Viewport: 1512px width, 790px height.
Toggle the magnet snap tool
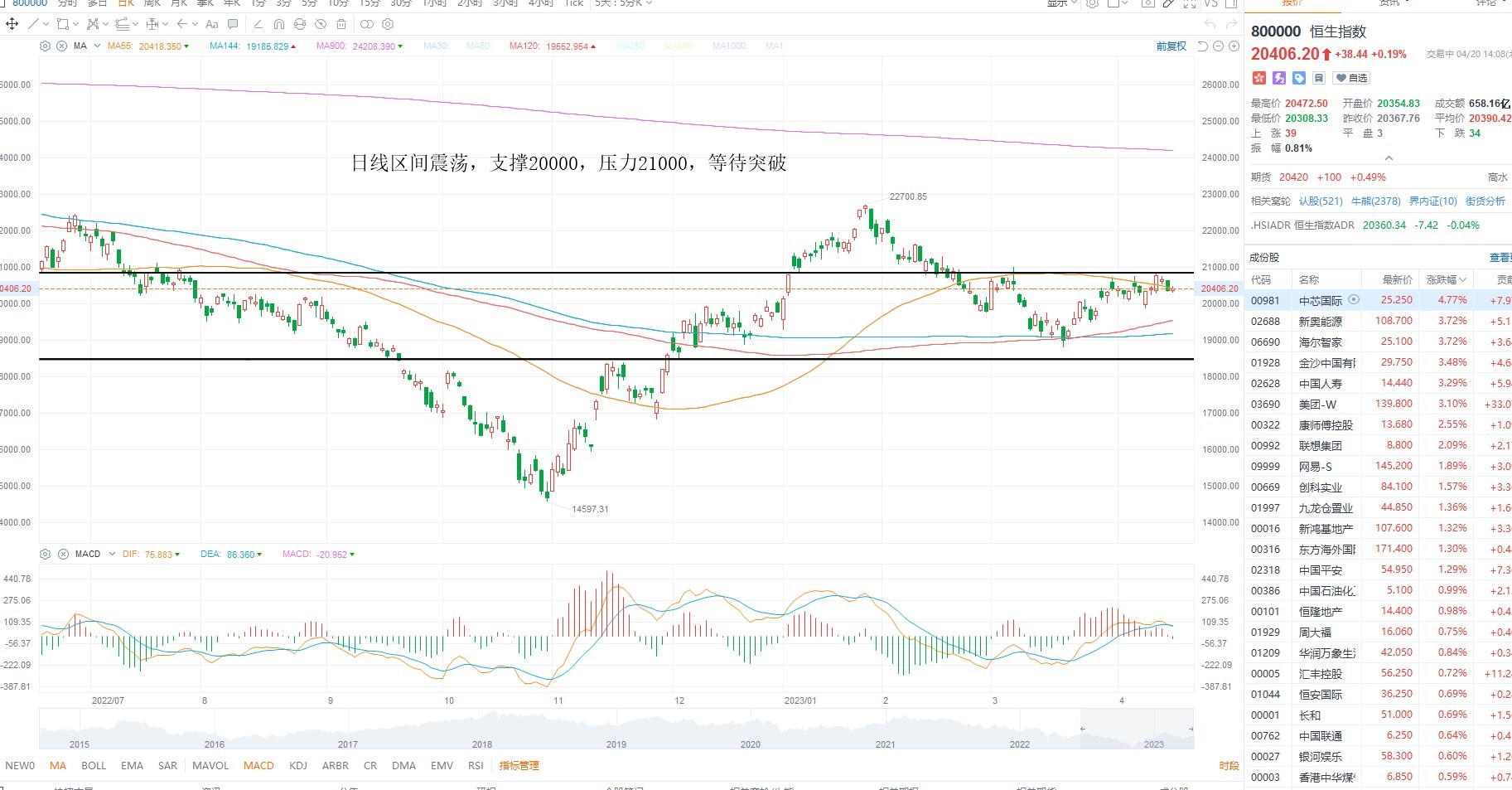point(278,24)
